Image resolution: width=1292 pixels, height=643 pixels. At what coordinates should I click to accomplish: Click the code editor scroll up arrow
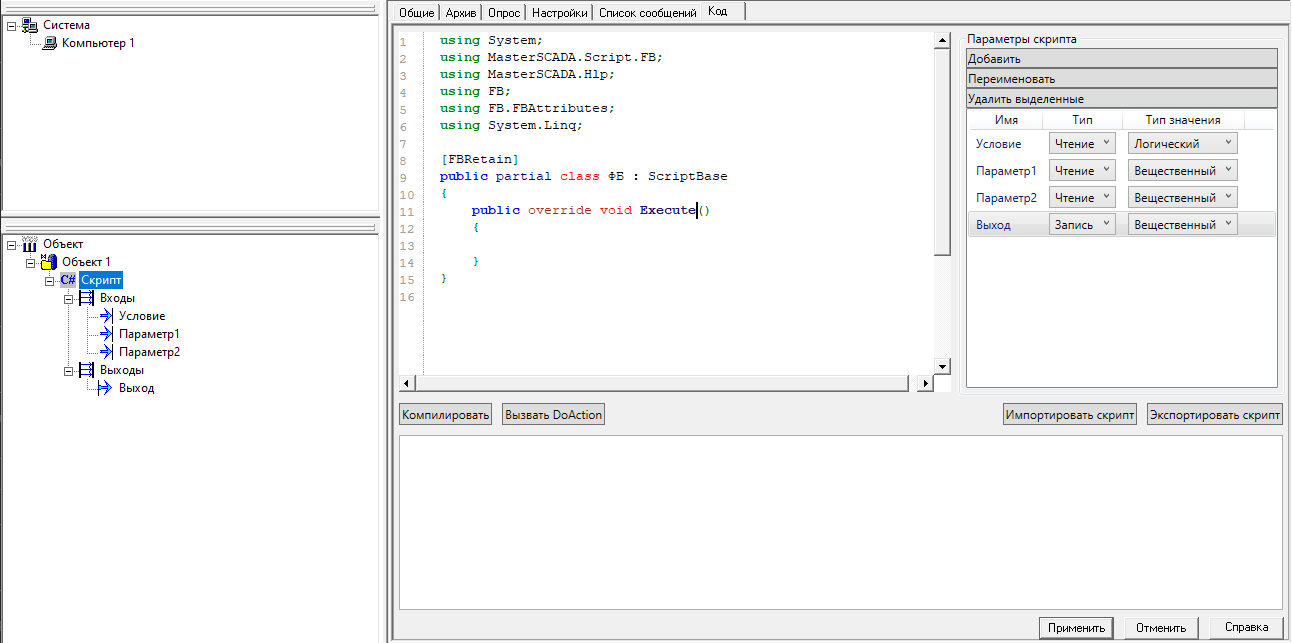tap(942, 40)
